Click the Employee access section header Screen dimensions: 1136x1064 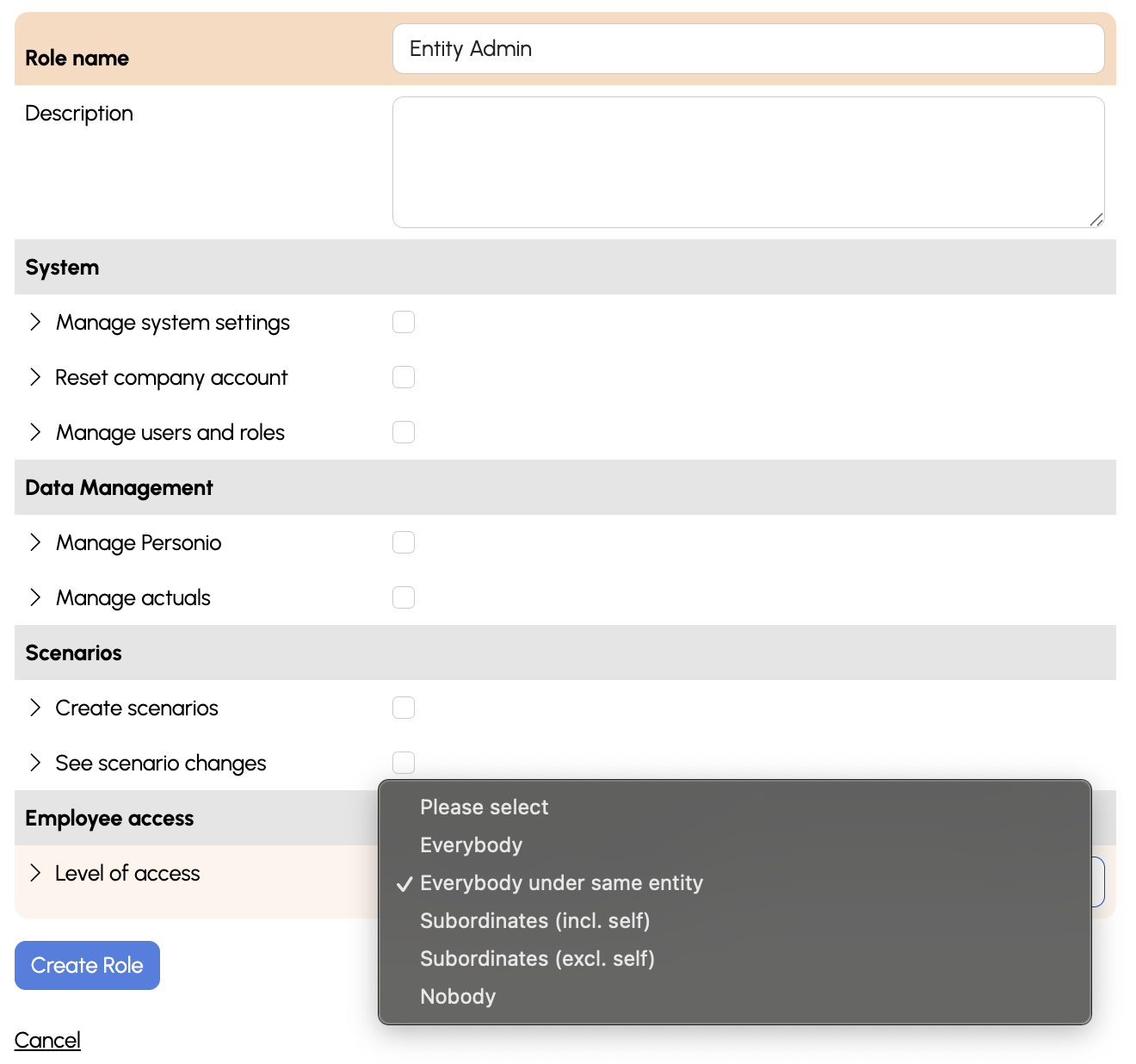[x=196, y=818]
